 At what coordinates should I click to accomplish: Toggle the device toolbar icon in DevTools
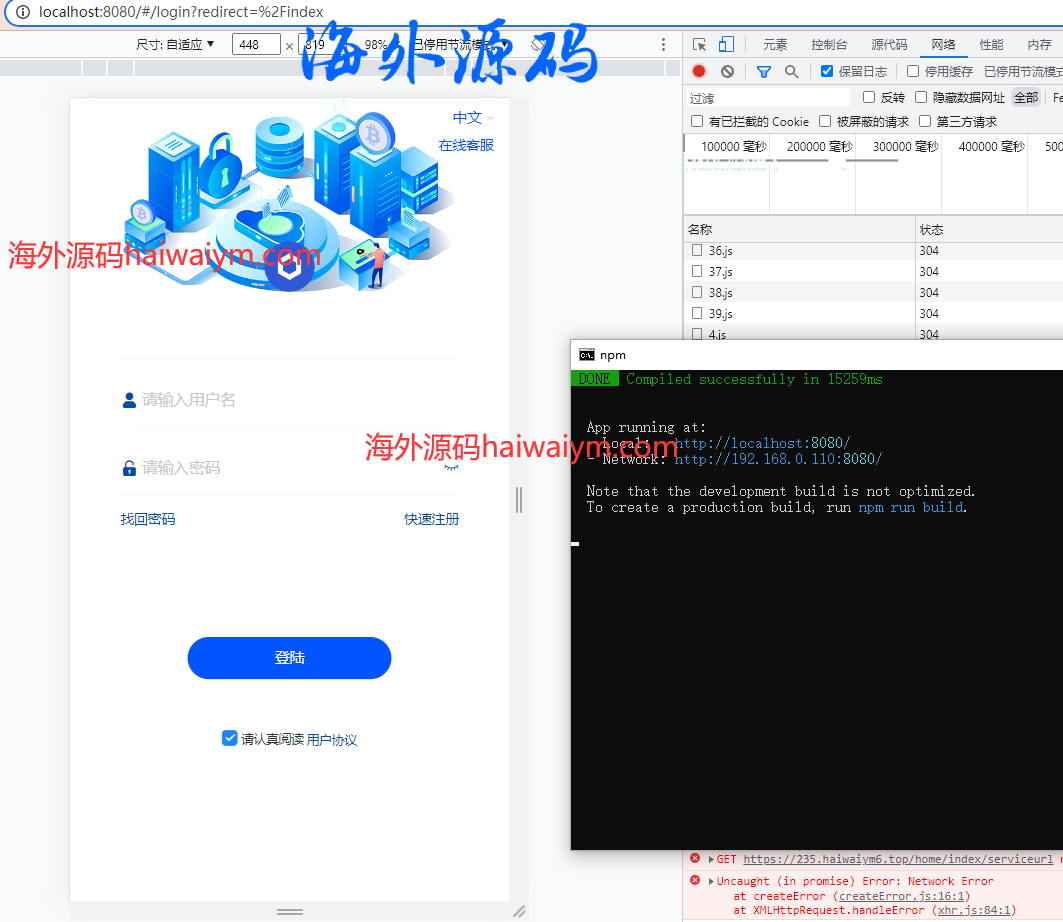pos(726,45)
